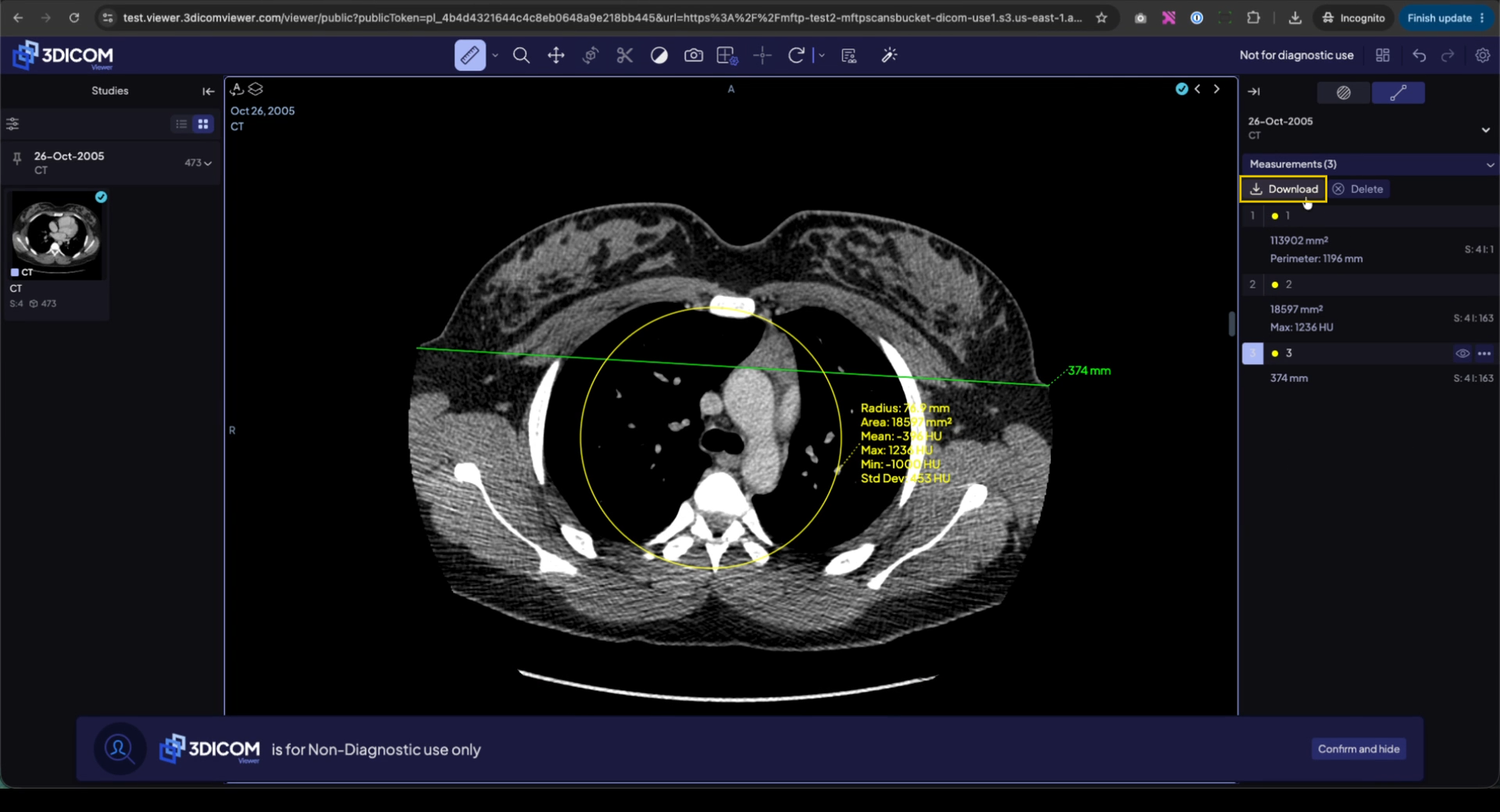This screenshot has width=1500, height=812.
Task: Collapse the Studies panel
Action: pyautogui.click(x=208, y=91)
